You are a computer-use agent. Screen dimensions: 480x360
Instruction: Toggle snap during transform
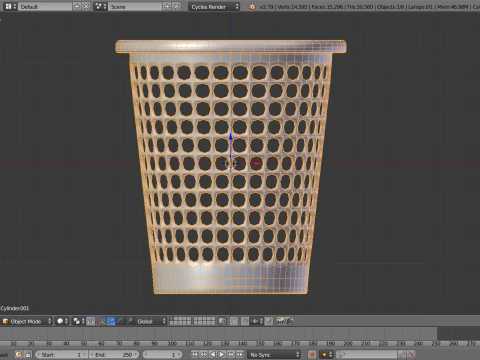click(245, 321)
